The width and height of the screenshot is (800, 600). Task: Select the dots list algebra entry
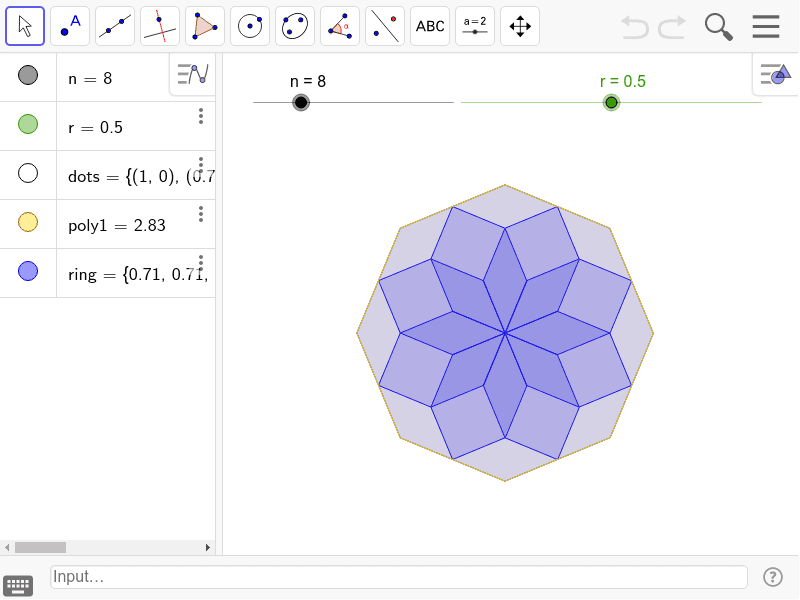[x=141, y=177]
